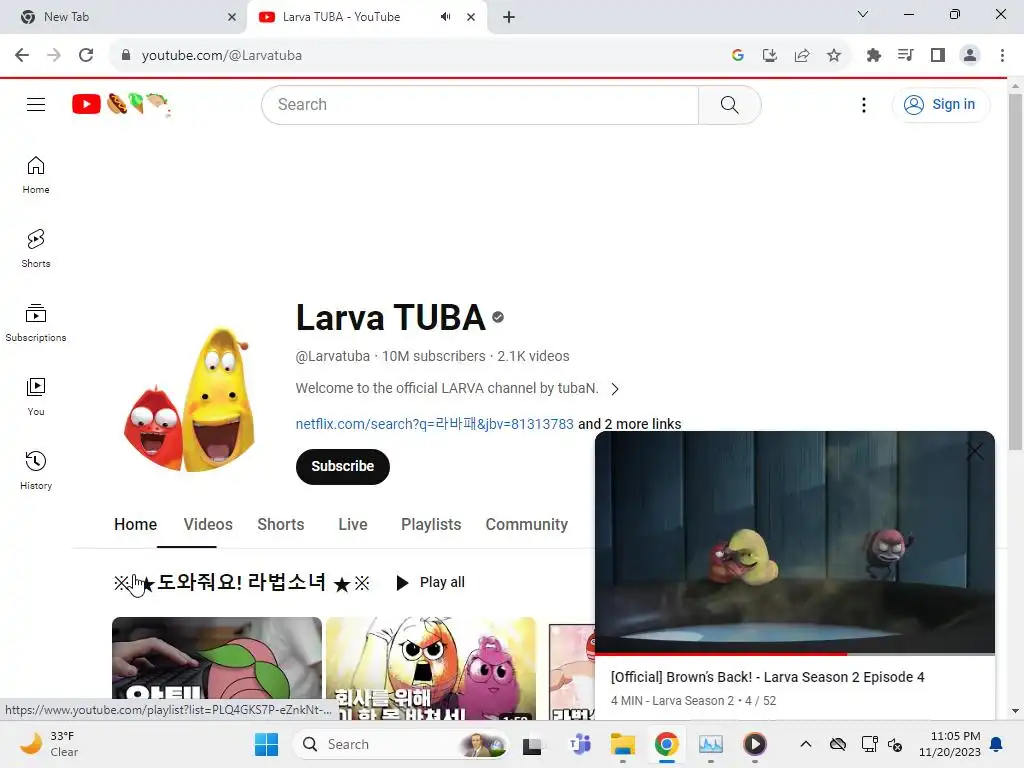The image size is (1024, 768).
Task: Install app via address bar icon
Action: click(x=769, y=56)
